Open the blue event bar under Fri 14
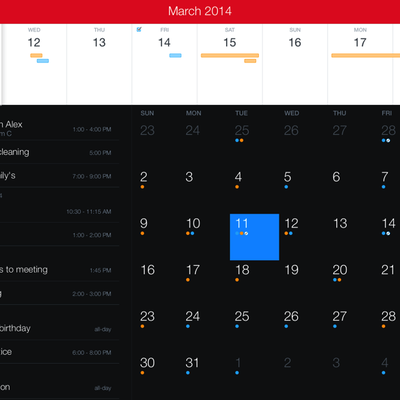Image resolution: width=400 pixels, height=400 pixels. (x=175, y=55)
